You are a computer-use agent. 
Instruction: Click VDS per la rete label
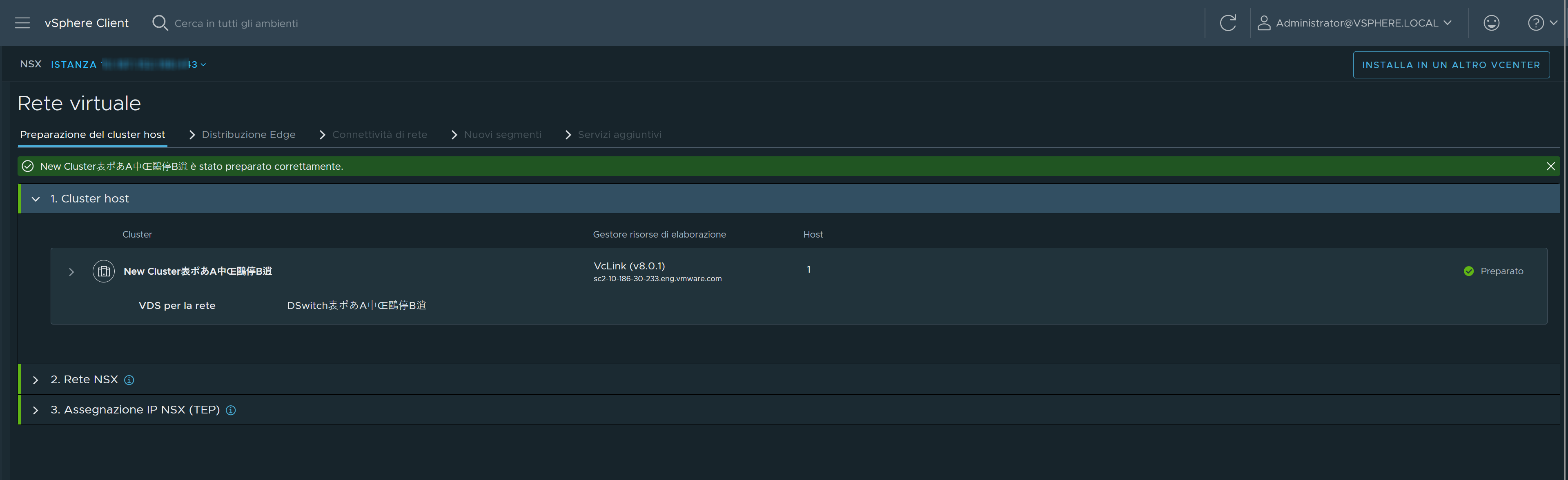(x=177, y=305)
